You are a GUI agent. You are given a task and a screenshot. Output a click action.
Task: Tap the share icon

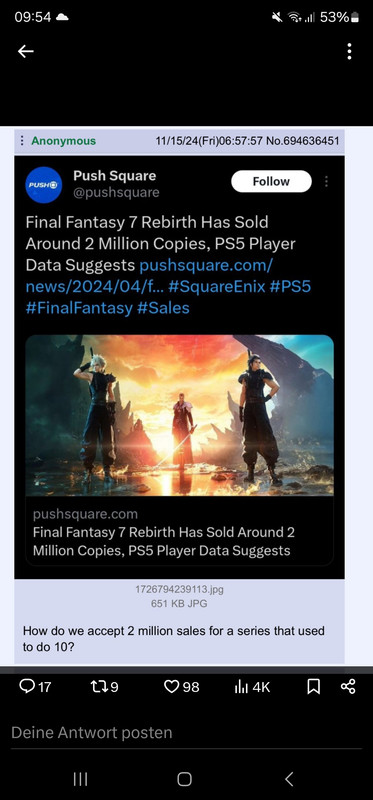click(x=347, y=687)
